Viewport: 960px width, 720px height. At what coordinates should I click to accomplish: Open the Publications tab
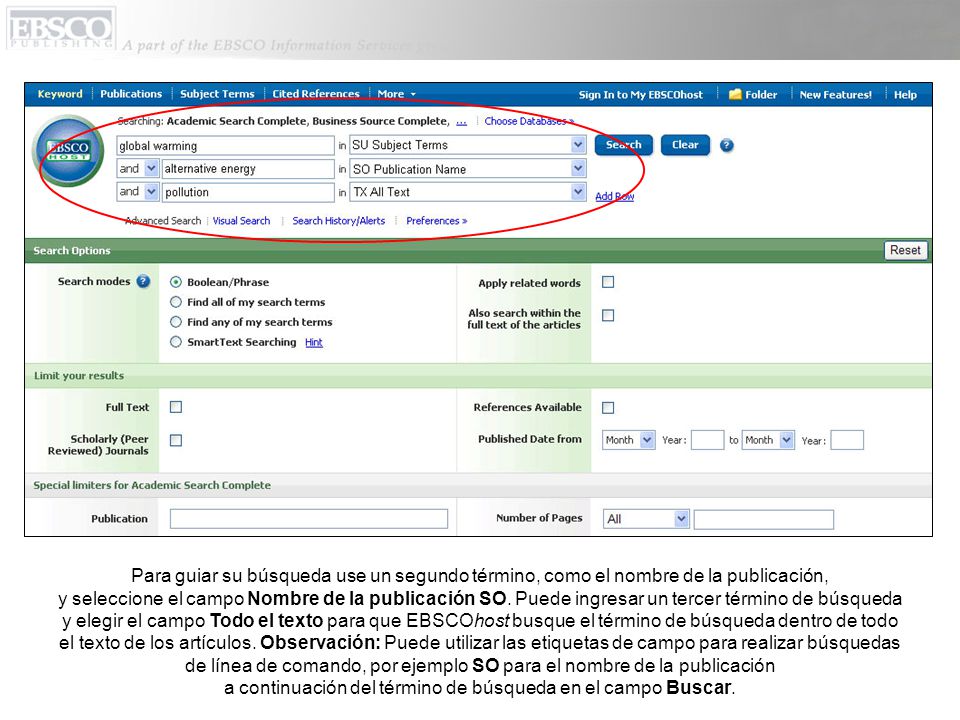point(131,94)
